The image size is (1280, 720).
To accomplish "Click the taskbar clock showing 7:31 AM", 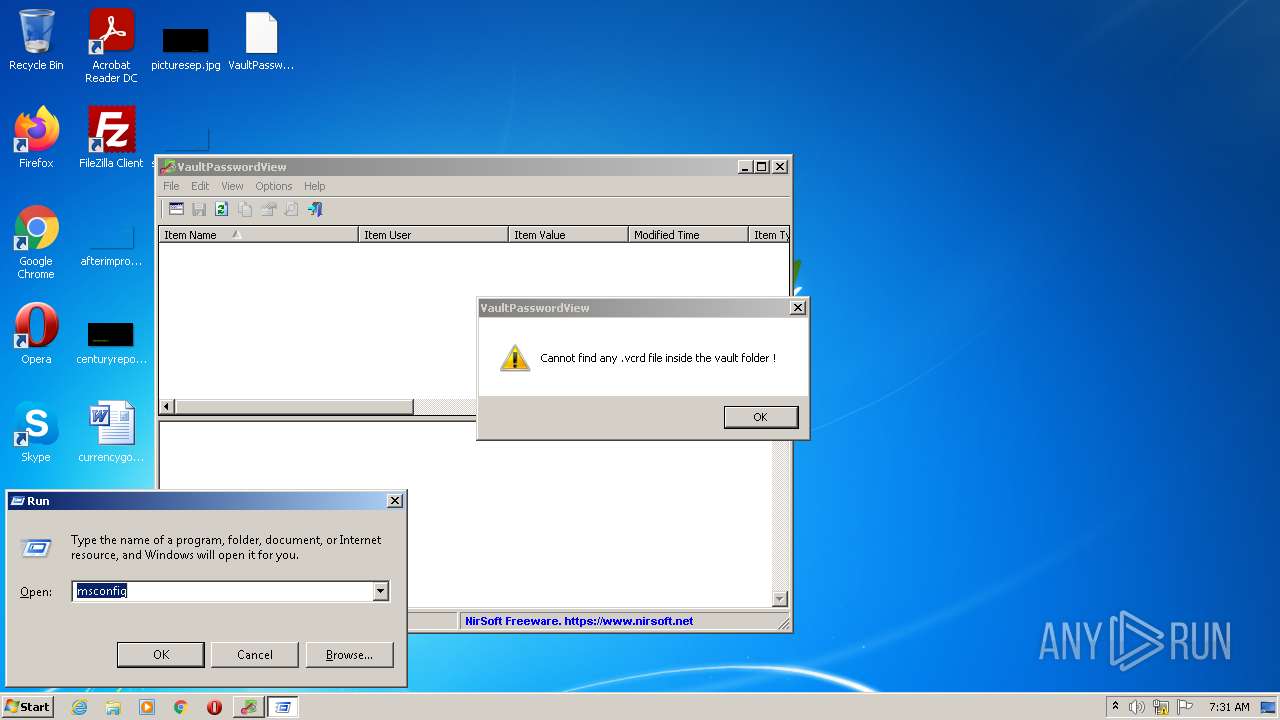I will pyautogui.click(x=1229, y=707).
